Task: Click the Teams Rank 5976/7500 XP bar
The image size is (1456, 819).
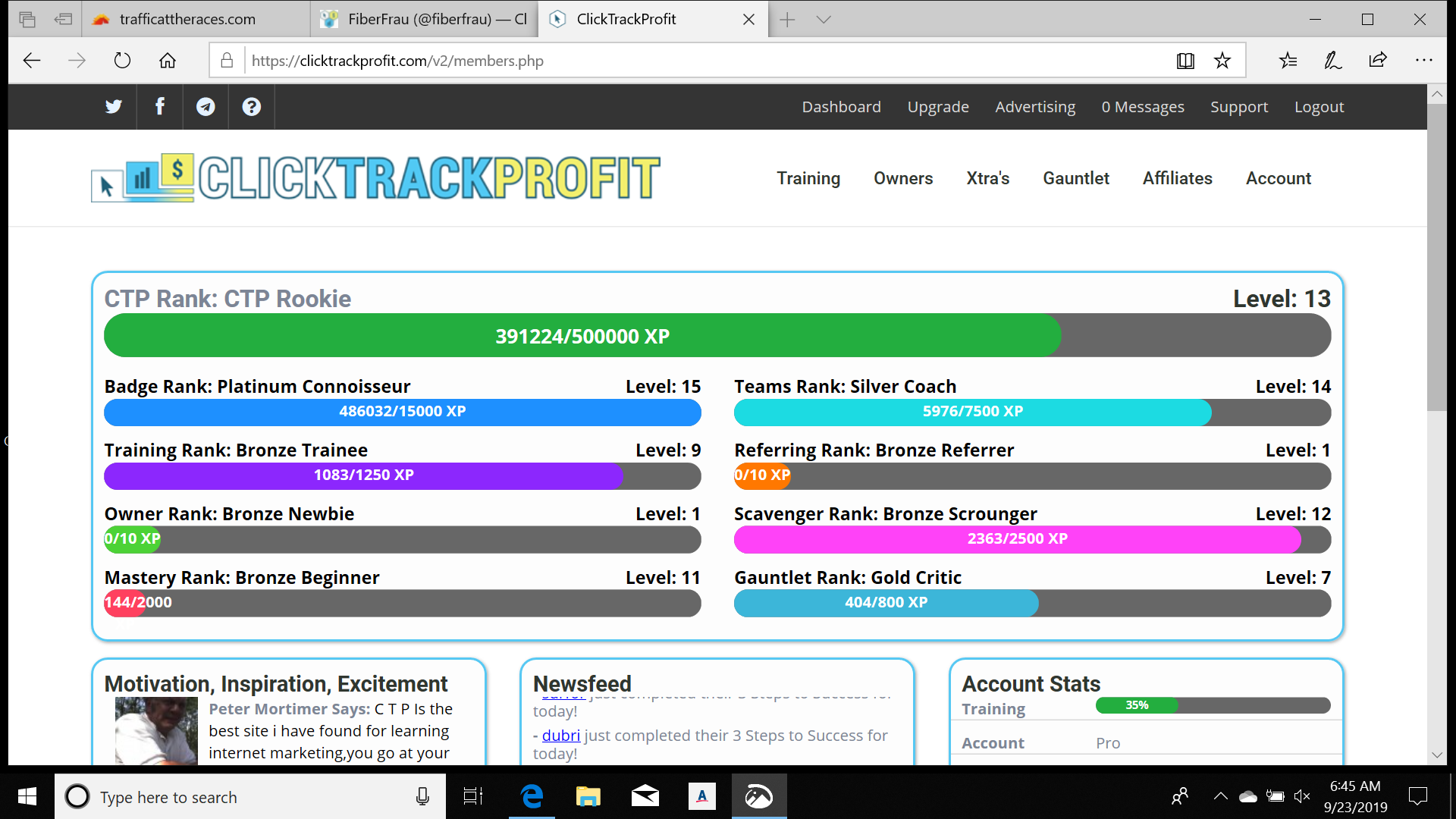Action: (x=1032, y=412)
